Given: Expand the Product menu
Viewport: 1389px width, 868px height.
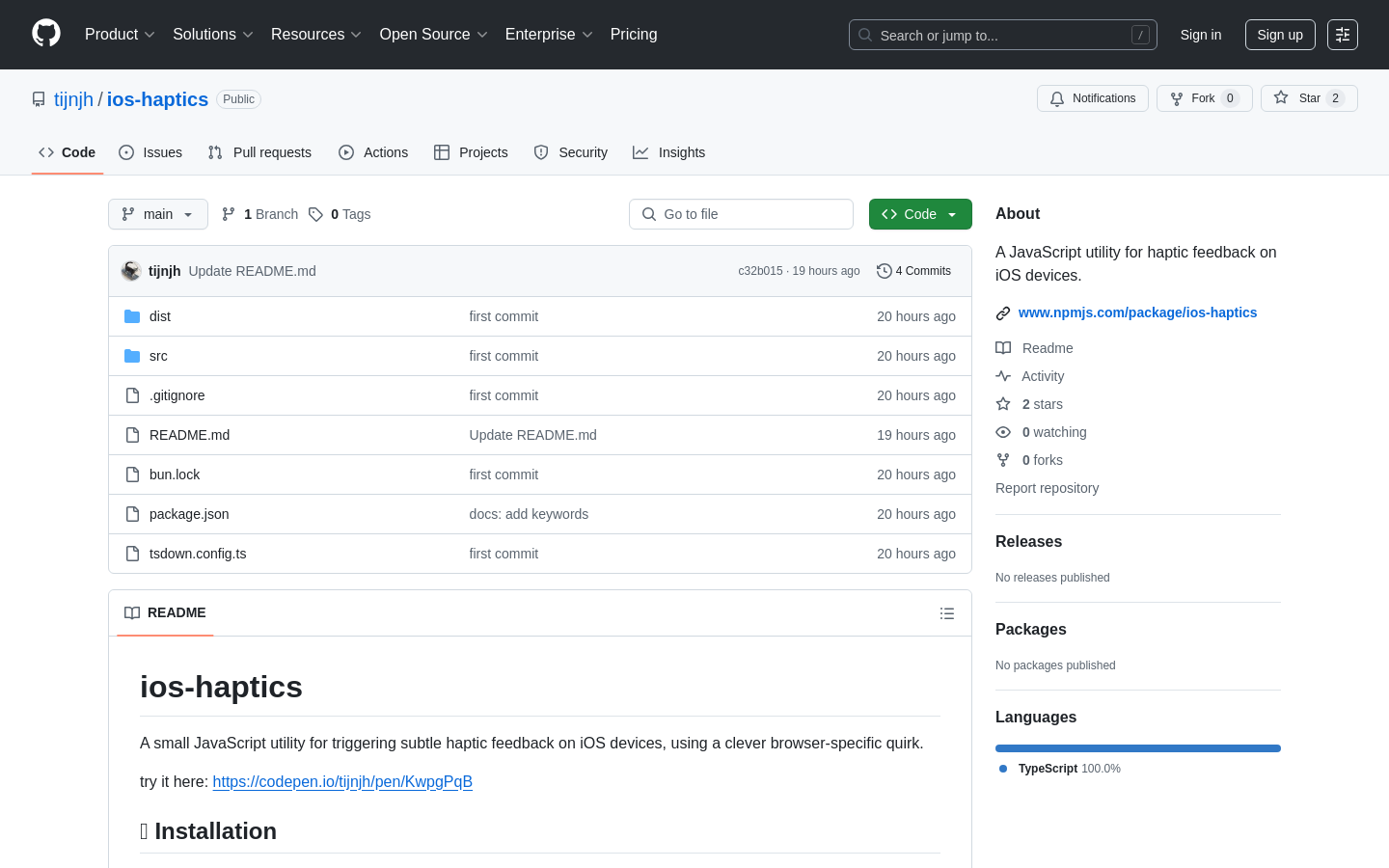Looking at the screenshot, I should tap(120, 35).
